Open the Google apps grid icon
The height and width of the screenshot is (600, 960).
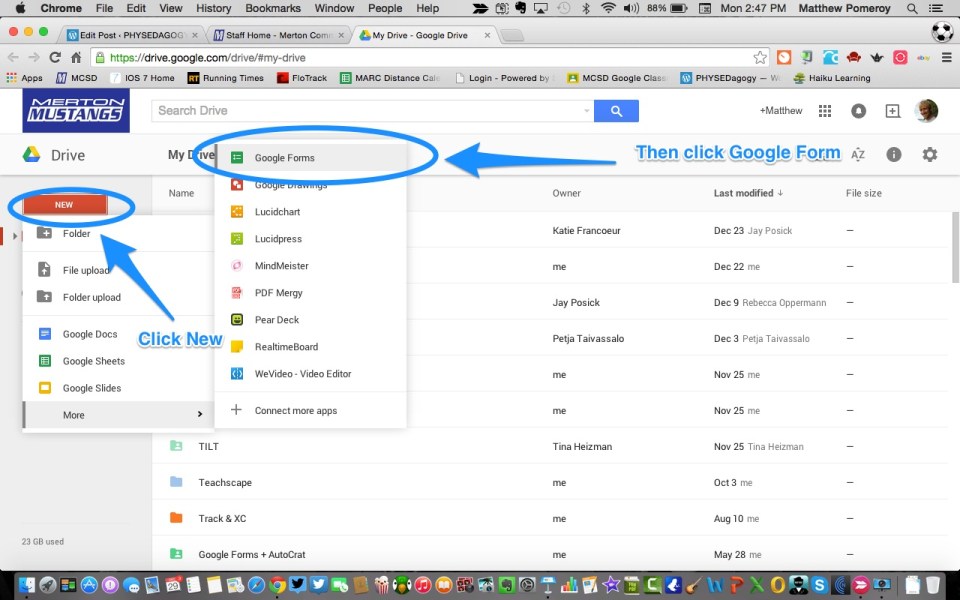[825, 111]
